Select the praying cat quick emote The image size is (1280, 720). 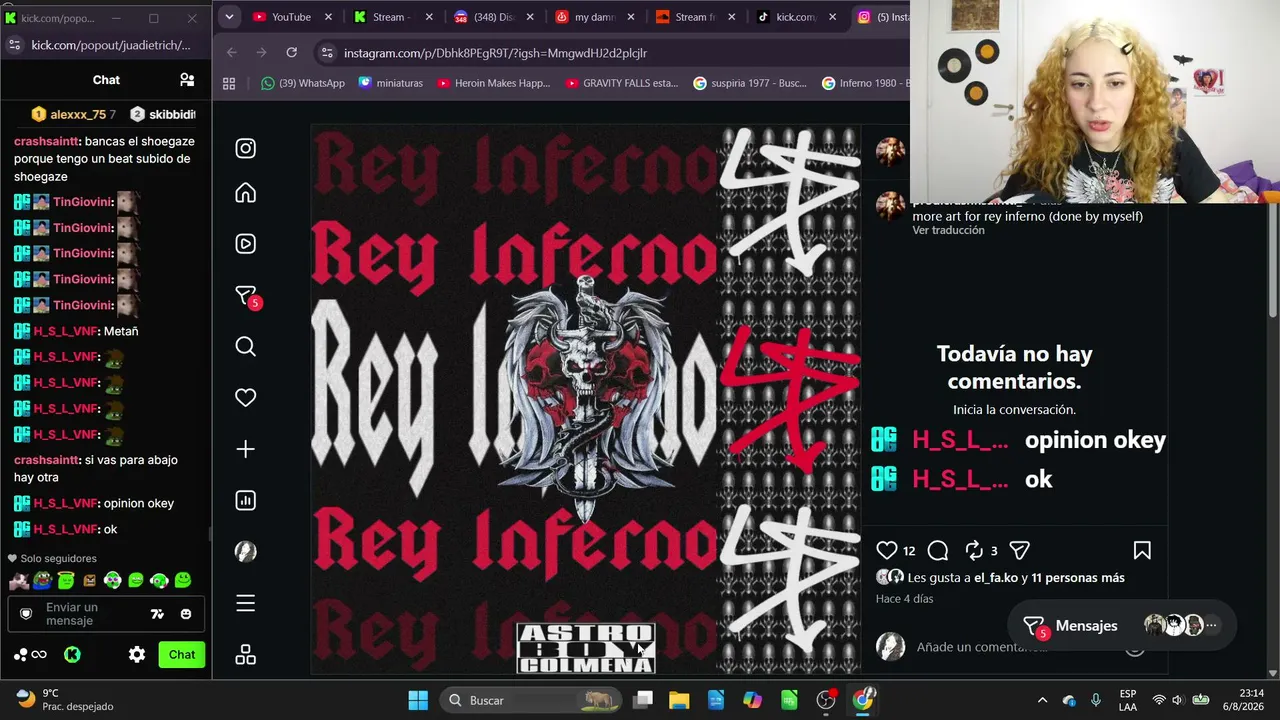[18, 580]
